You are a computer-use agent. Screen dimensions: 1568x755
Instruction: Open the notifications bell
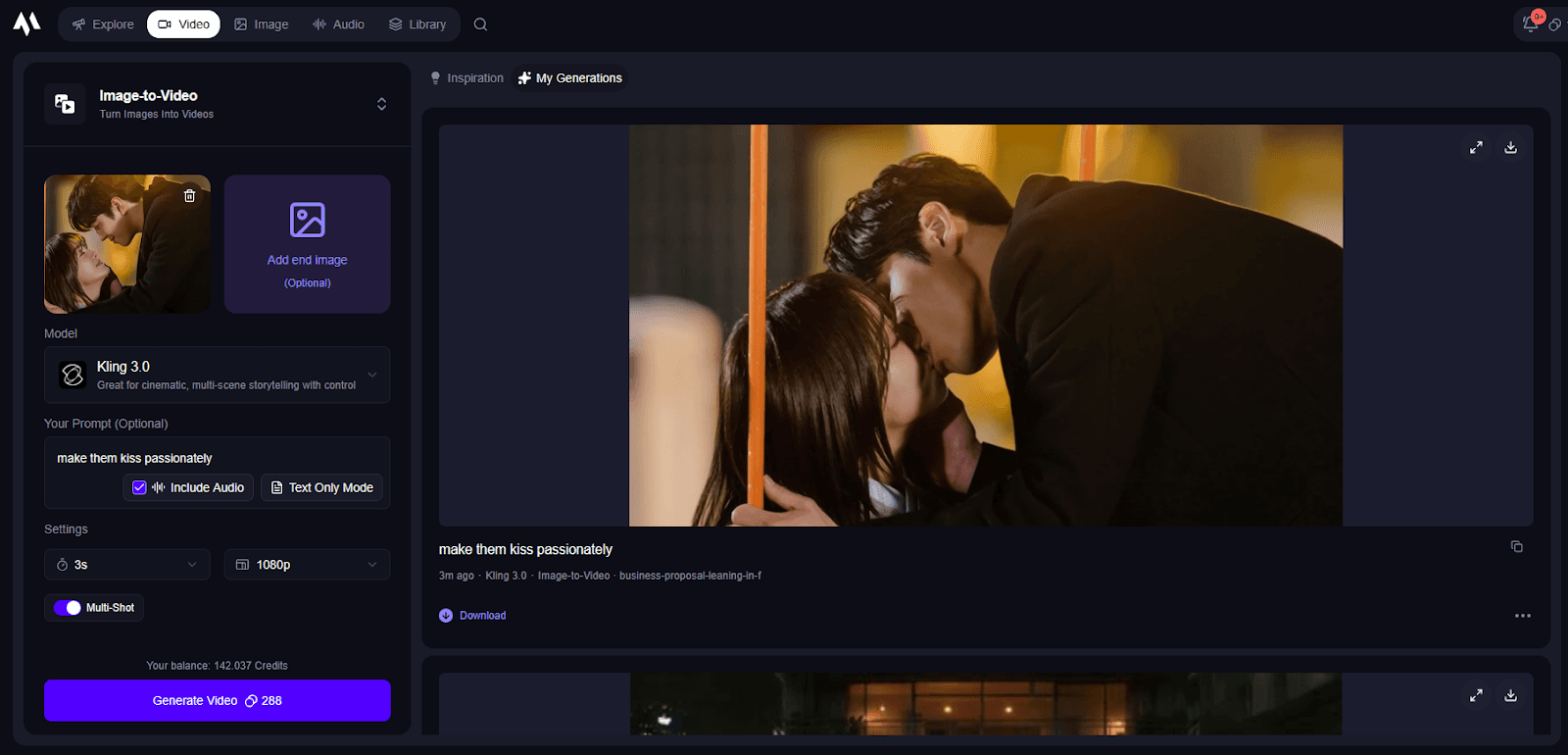pos(1531,24)
